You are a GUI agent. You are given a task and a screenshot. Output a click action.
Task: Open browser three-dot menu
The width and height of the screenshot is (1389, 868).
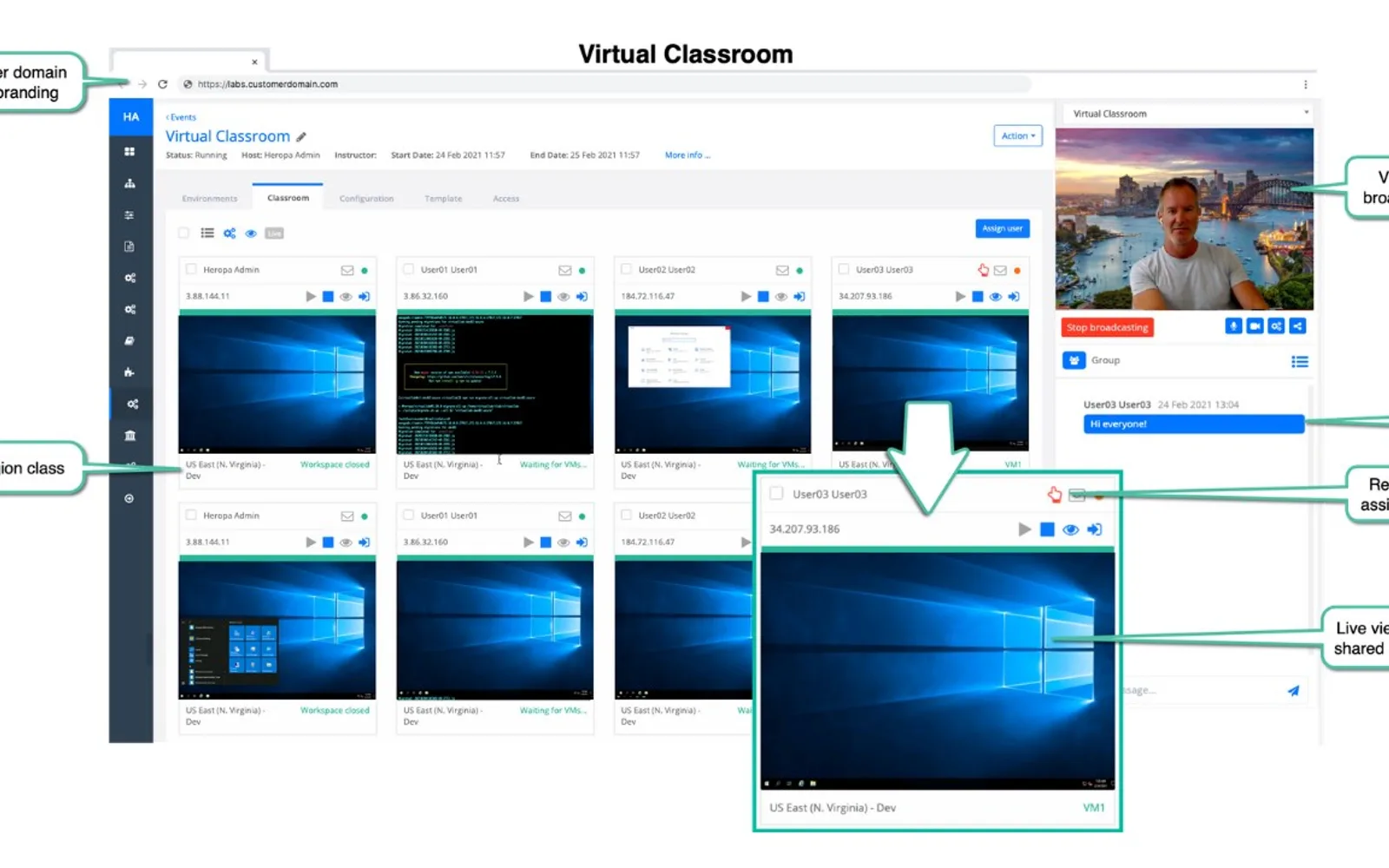pos(1306,84)
